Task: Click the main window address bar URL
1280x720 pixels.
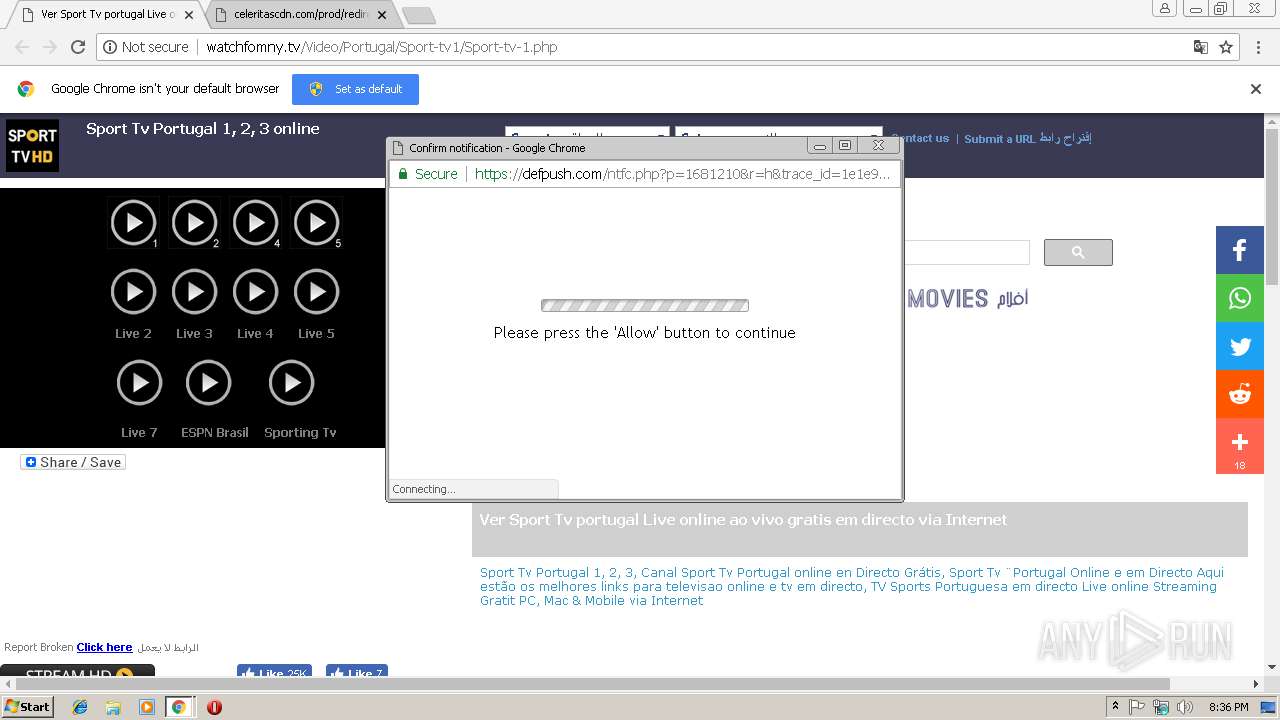Action: point(382,47)
